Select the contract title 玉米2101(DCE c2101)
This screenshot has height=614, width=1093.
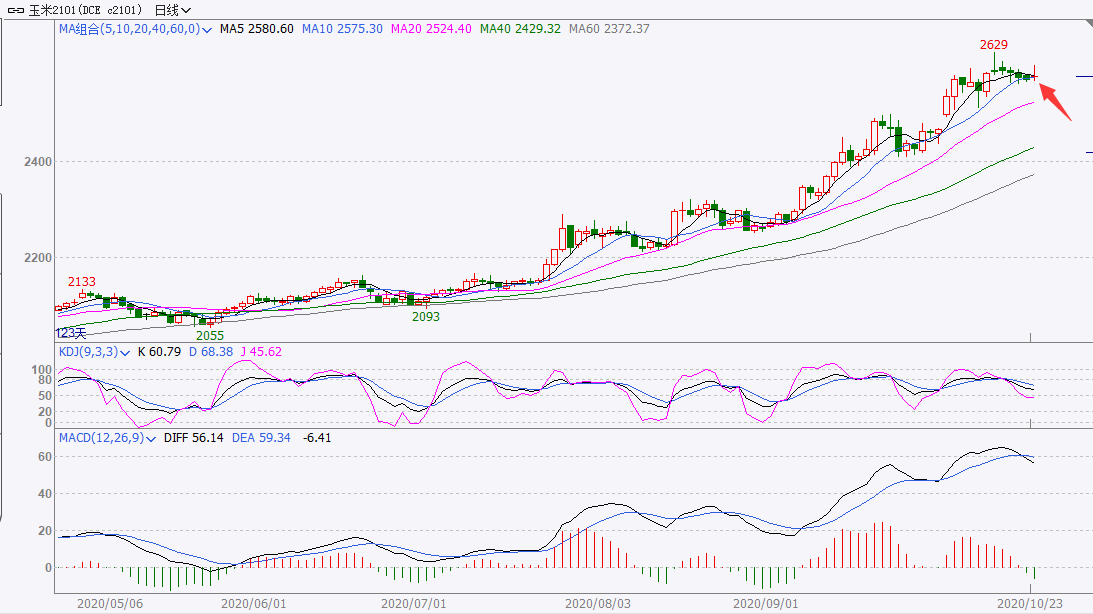(85, 10)
